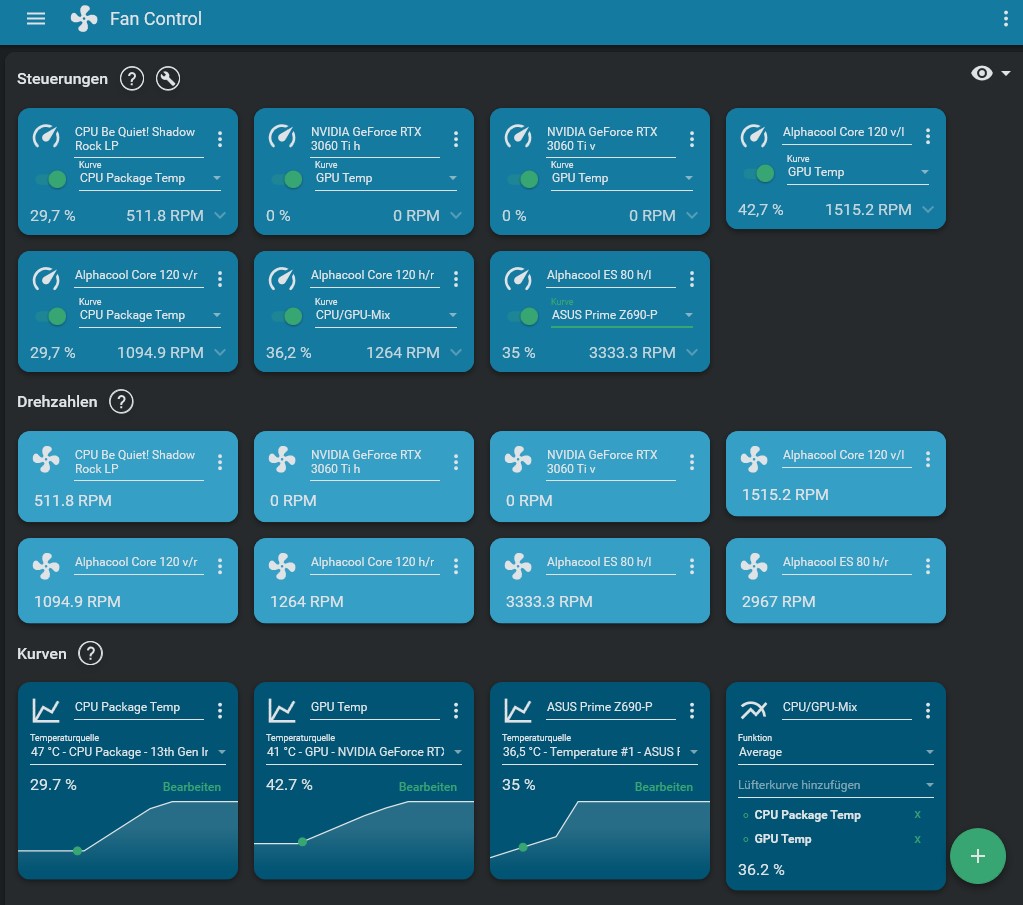1023x905 pixels.
Task: Click the gauge icon of Alphacool Core 120 h/r control
Action: [x=282, y=279]
